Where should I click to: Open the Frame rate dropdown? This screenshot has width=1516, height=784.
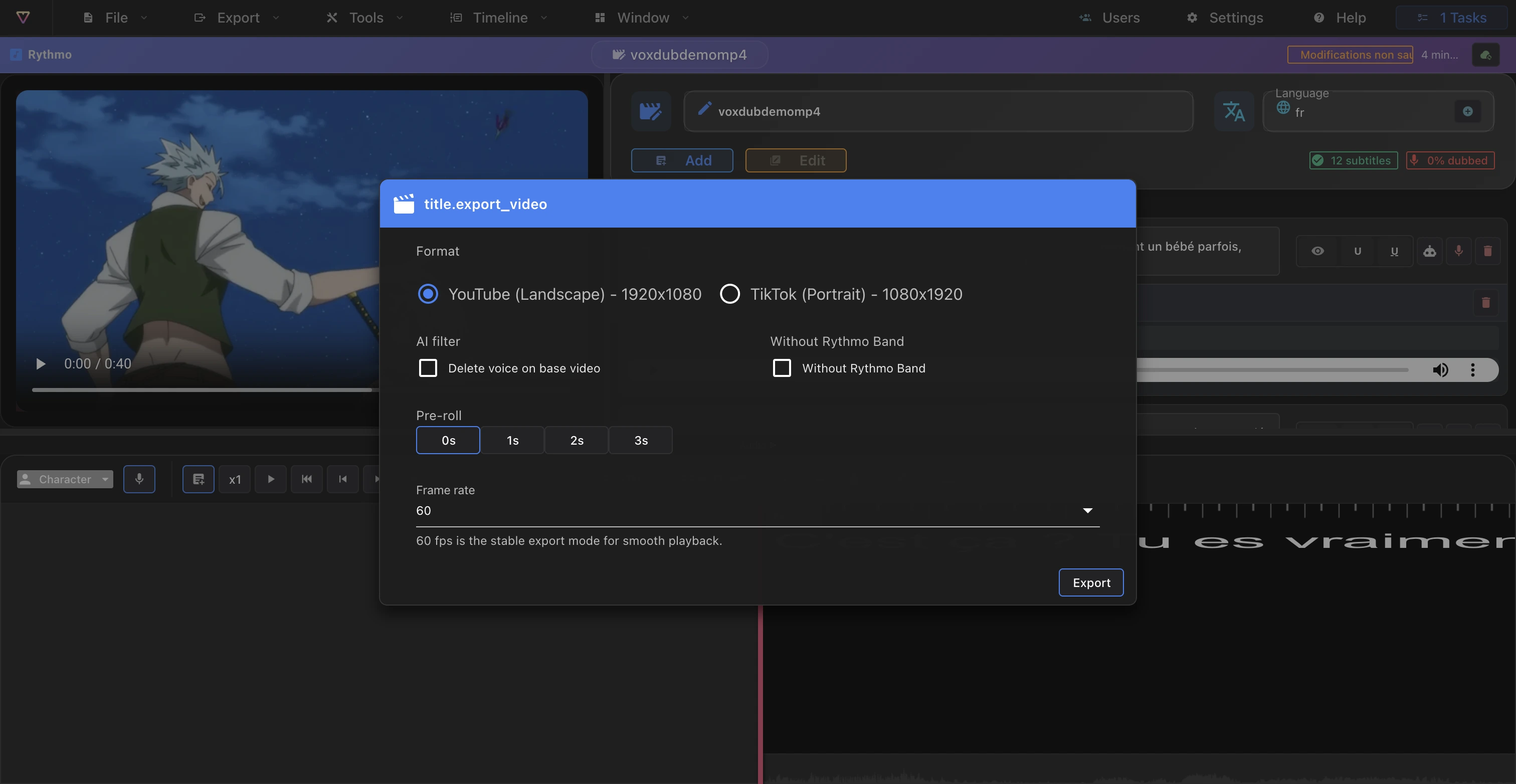tap(757, 510)
